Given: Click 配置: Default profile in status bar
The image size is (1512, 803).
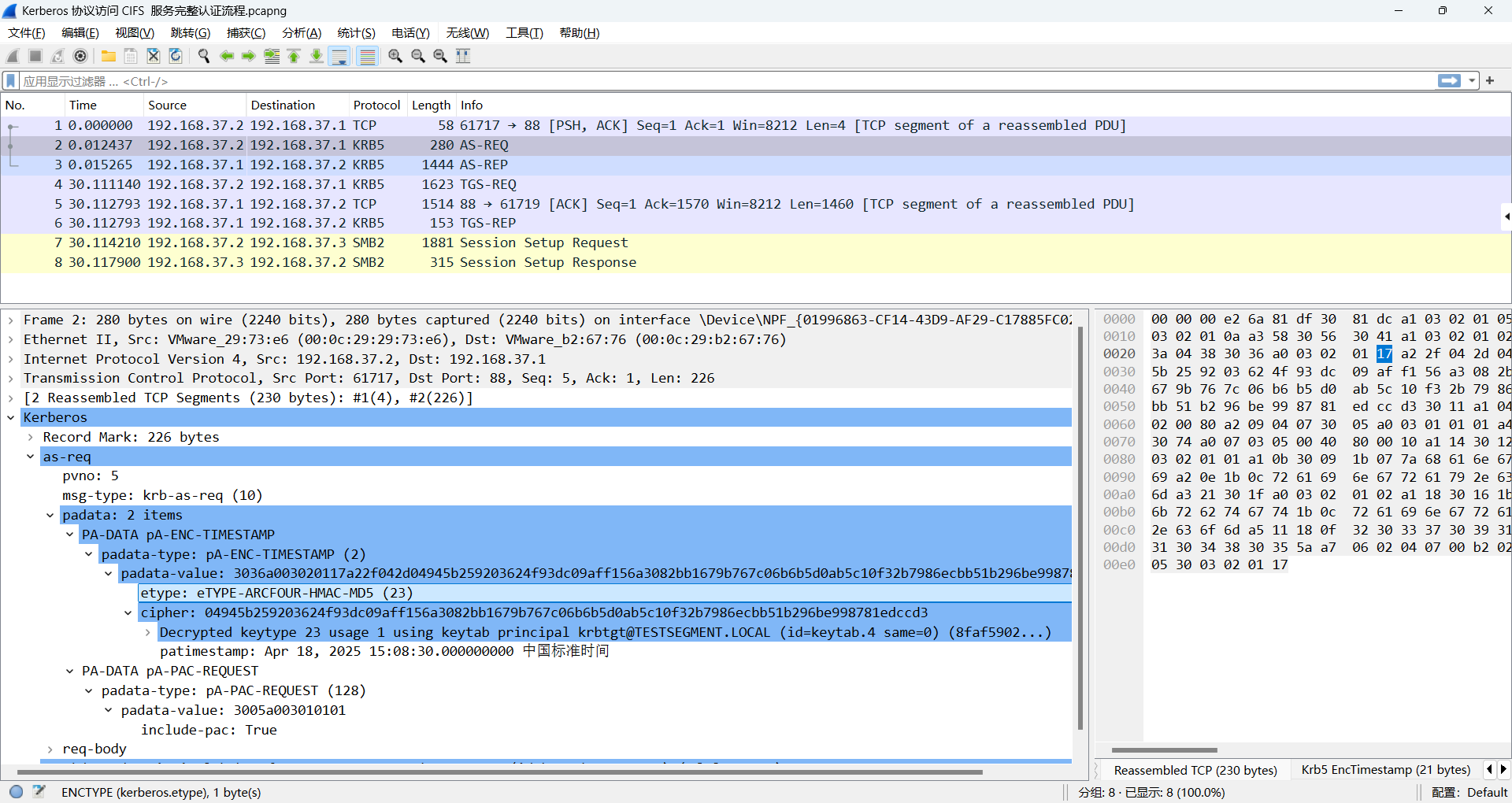Looking at the screenshot, I should tap(1469, 792).
